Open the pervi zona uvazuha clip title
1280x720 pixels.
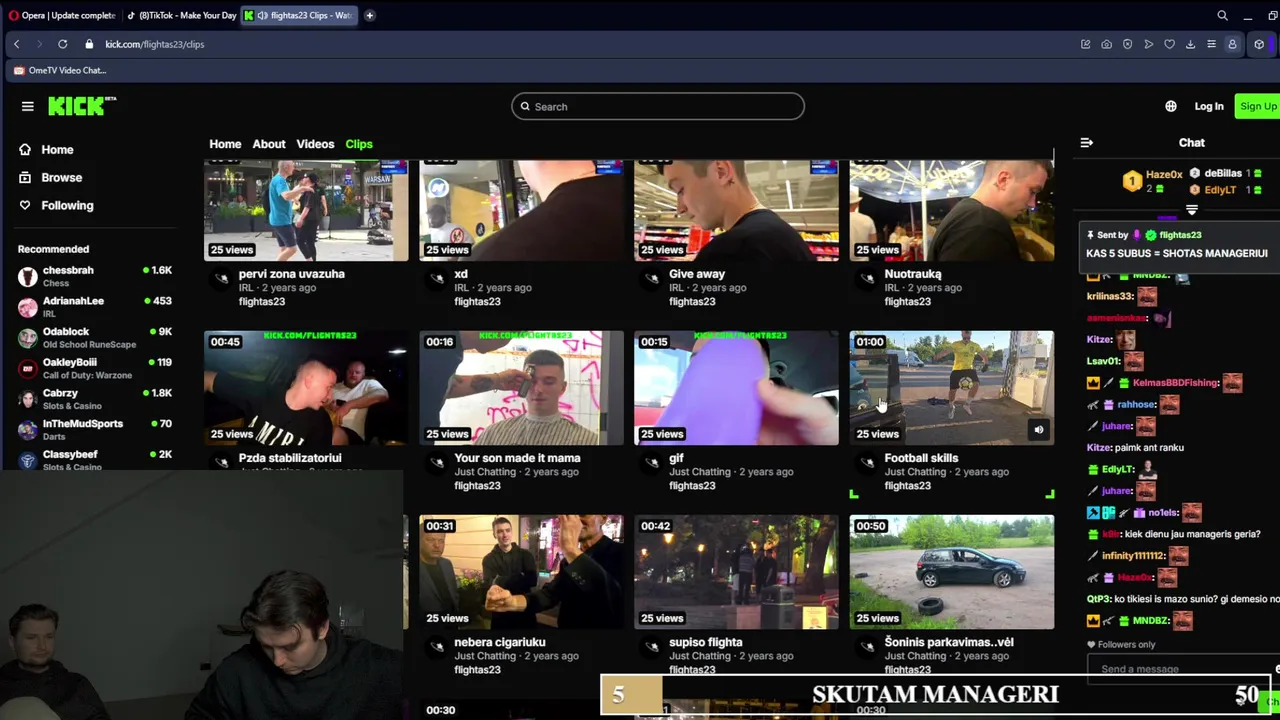click(291, 274)
